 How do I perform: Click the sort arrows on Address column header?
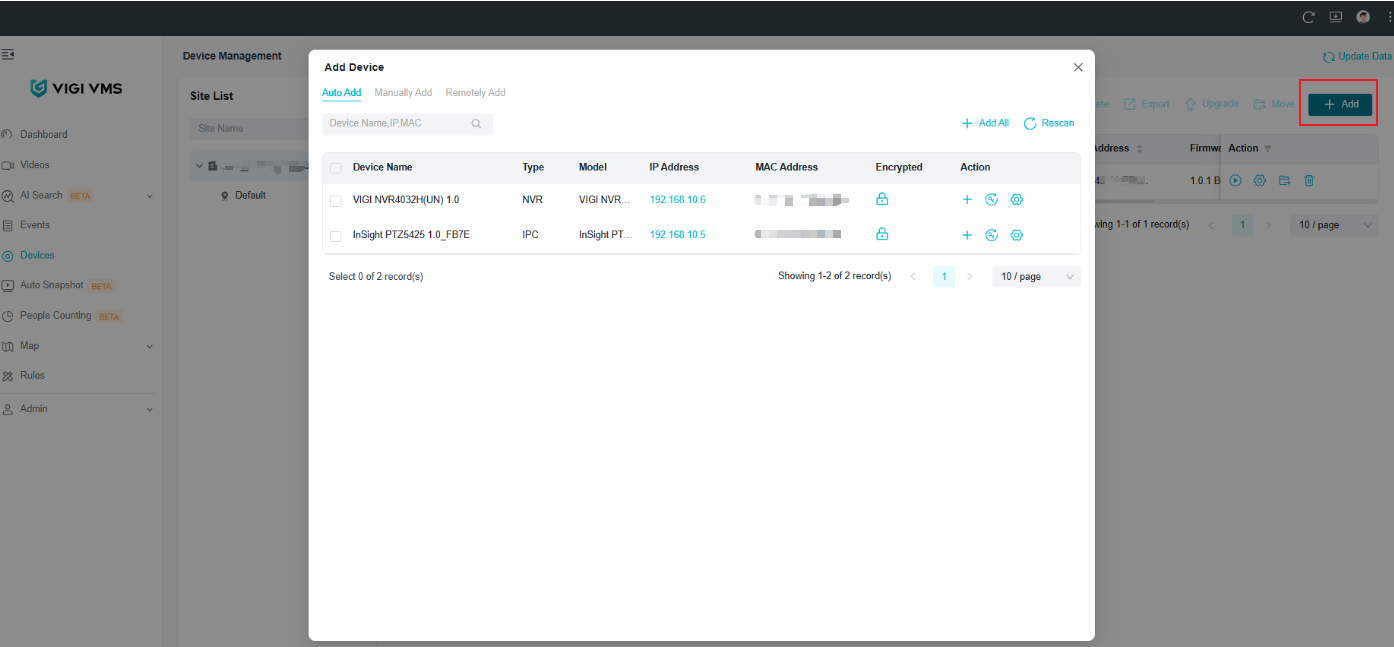pos(1140,149)
